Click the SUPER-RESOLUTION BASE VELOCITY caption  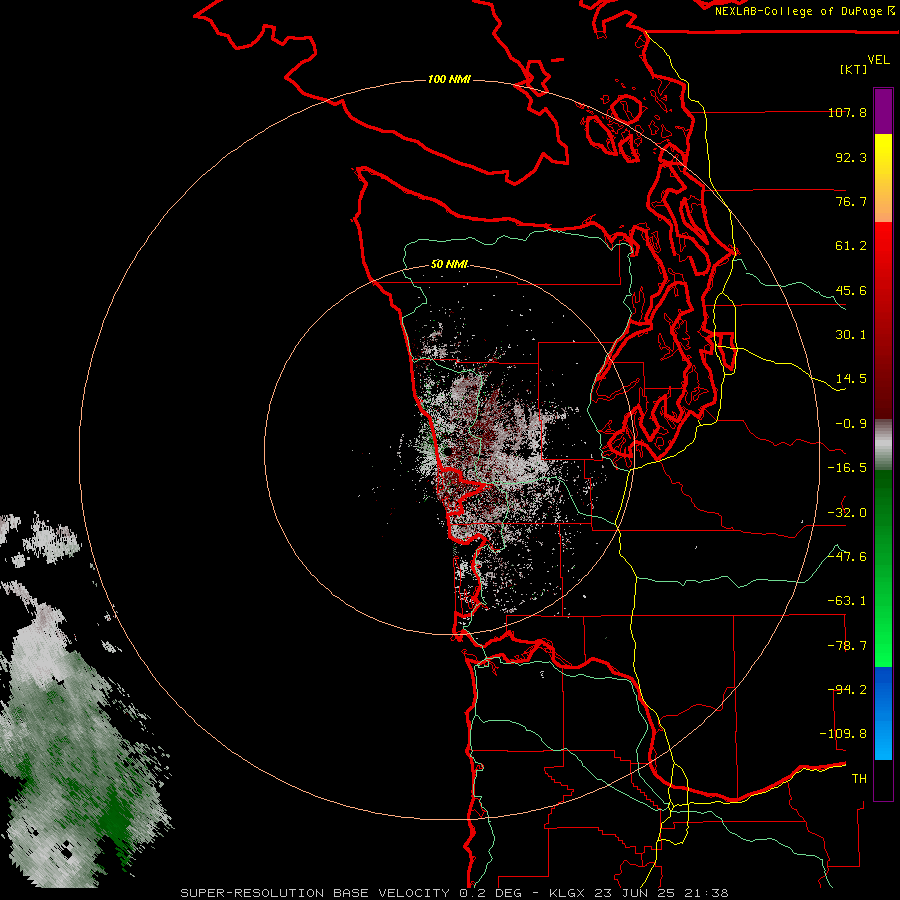pyautogui.click(x=315, y=893)
